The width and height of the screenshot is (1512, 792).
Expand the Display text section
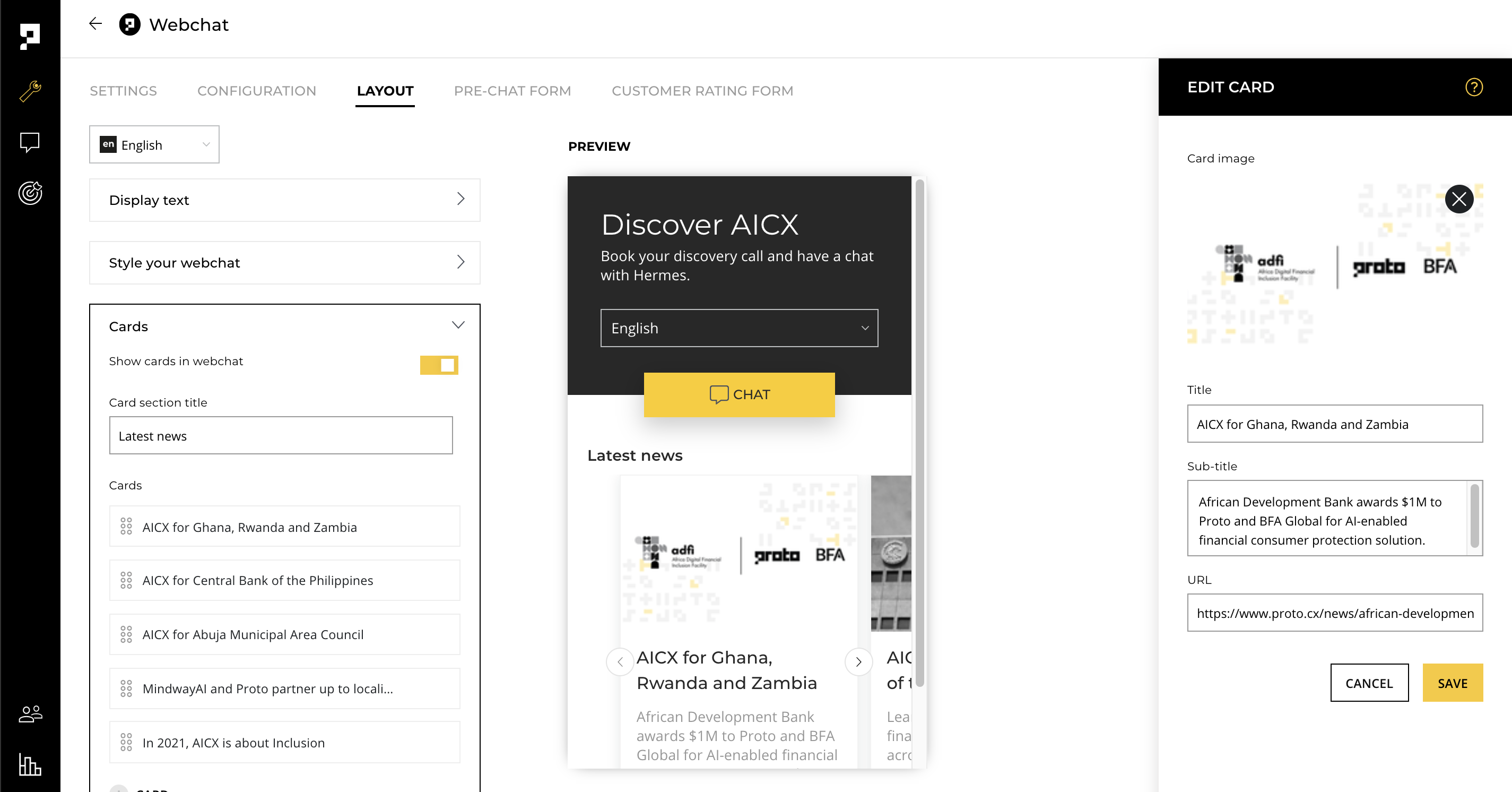coord(285,200)
